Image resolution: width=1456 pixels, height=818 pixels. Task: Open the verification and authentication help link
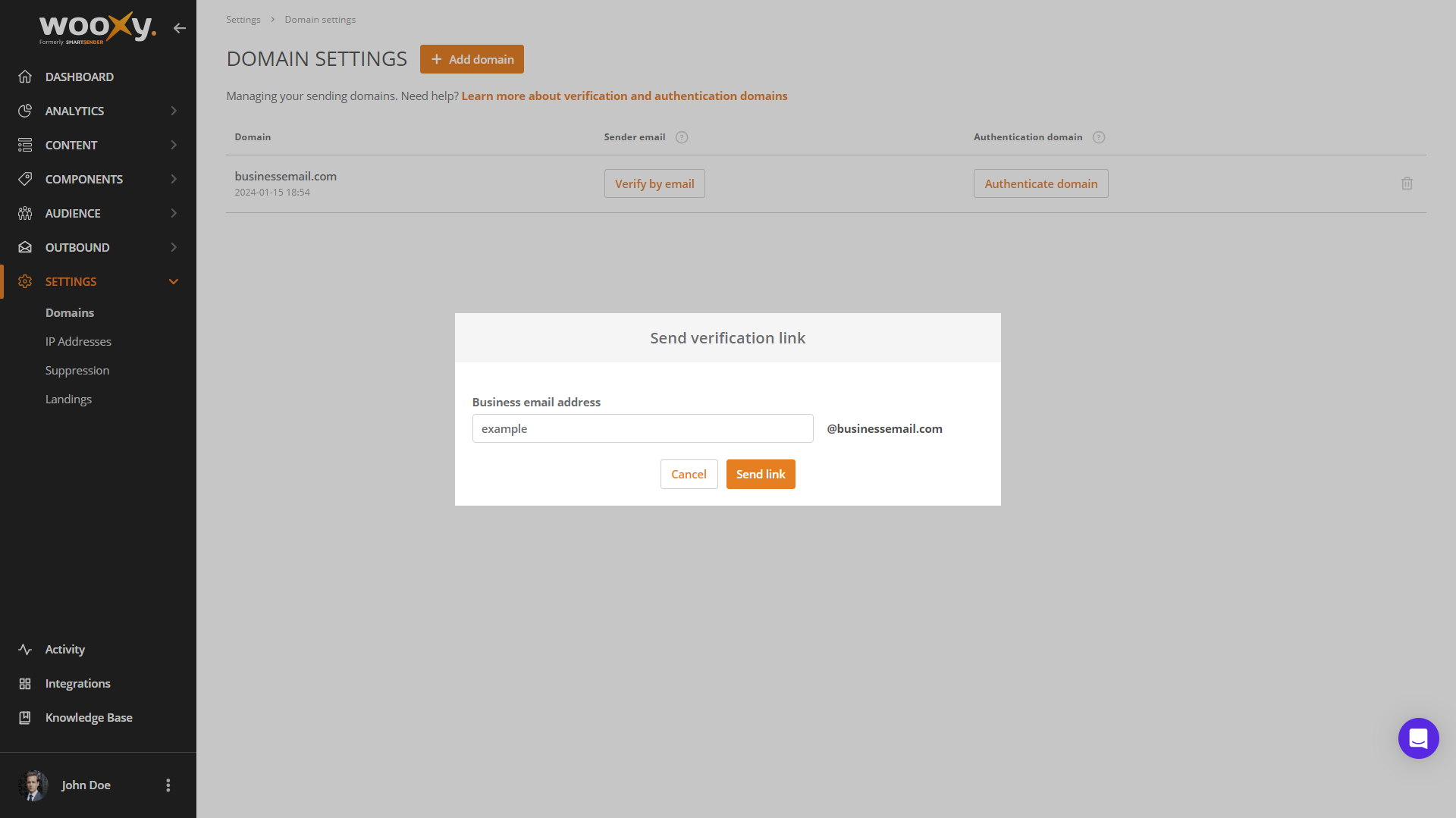(624, 96)
